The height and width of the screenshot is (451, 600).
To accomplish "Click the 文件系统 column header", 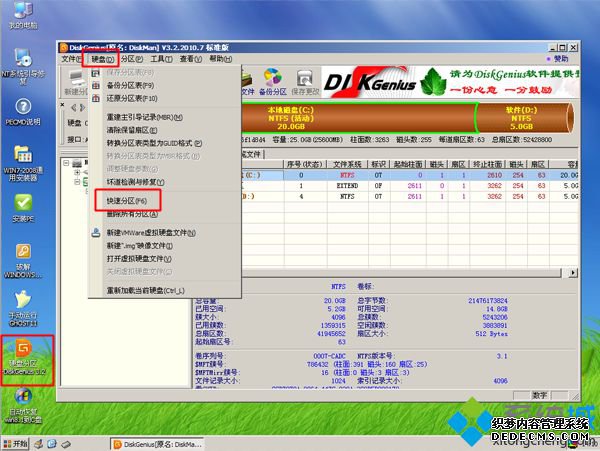I will tap(347, 164).
